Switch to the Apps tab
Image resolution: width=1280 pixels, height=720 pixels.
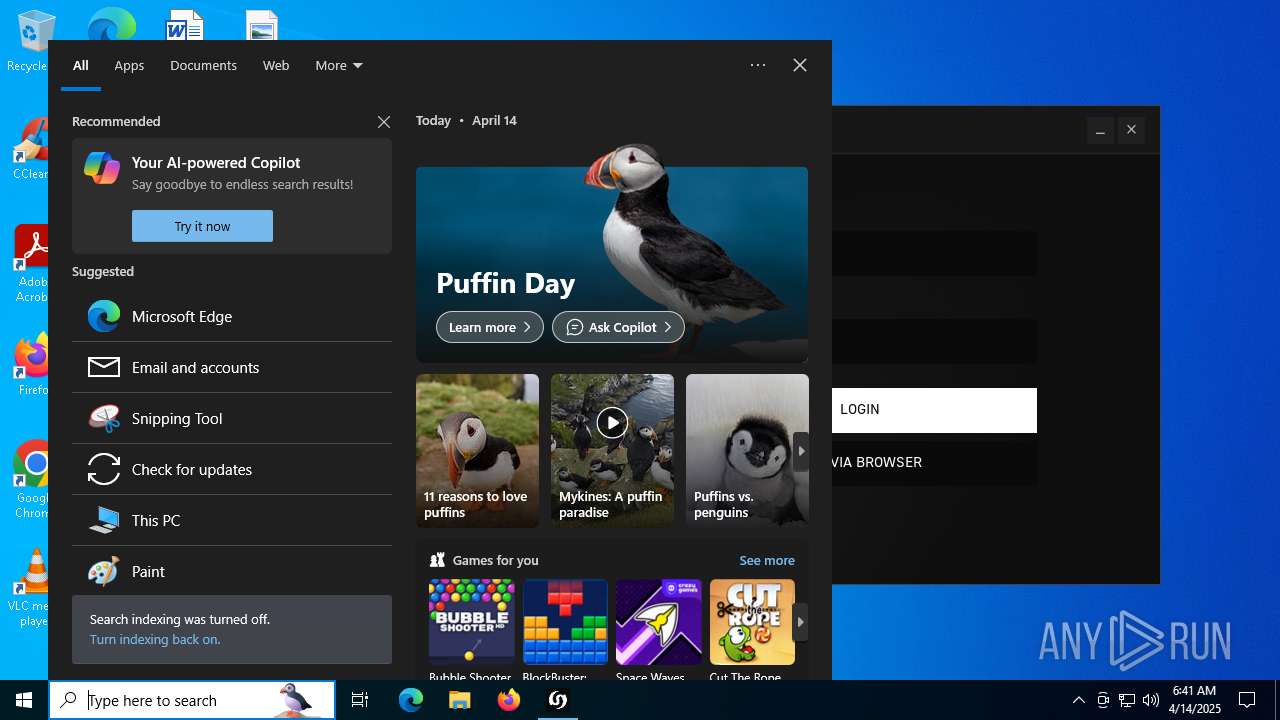129,65
